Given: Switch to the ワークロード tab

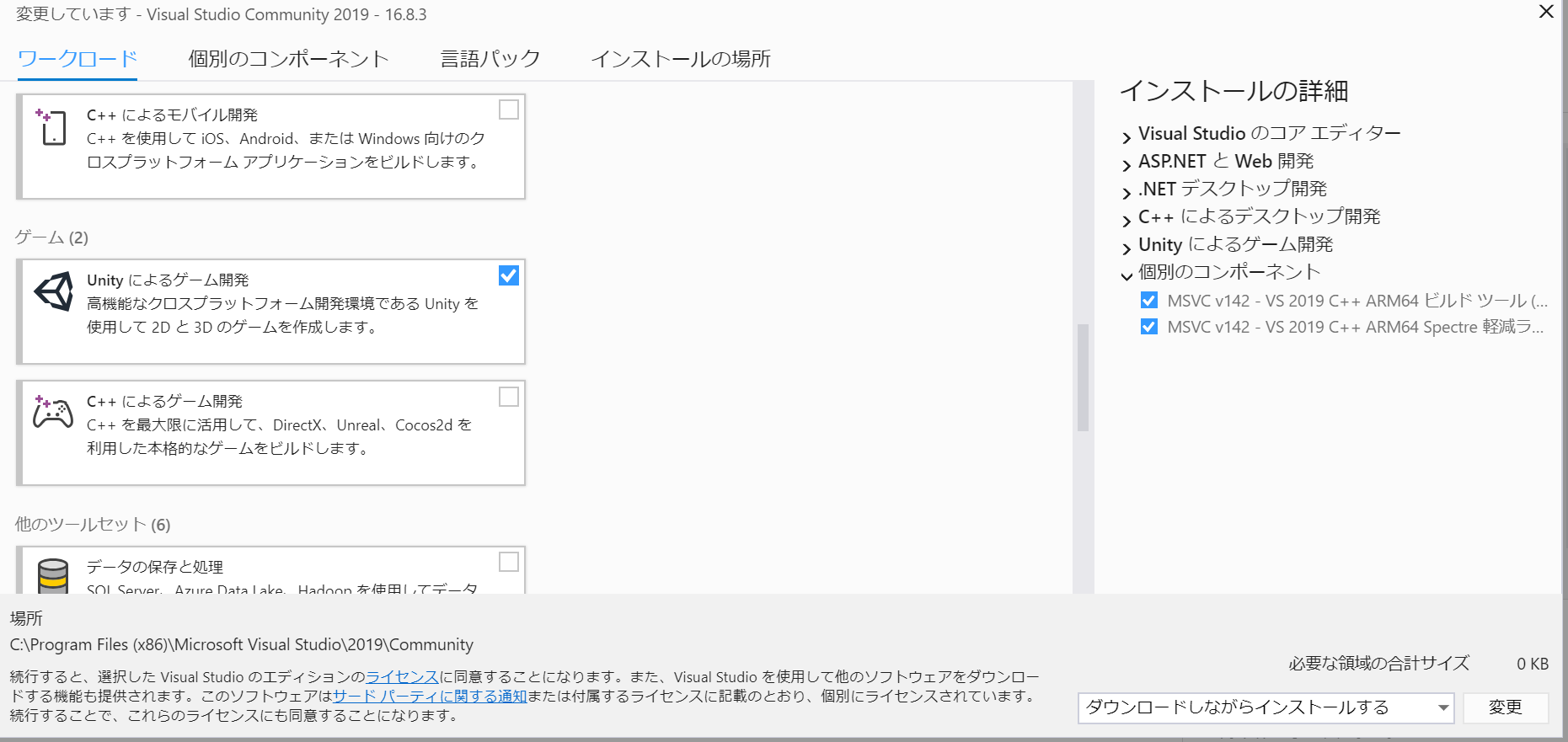Looking at the screenshot, I should (x=77, y=59).
